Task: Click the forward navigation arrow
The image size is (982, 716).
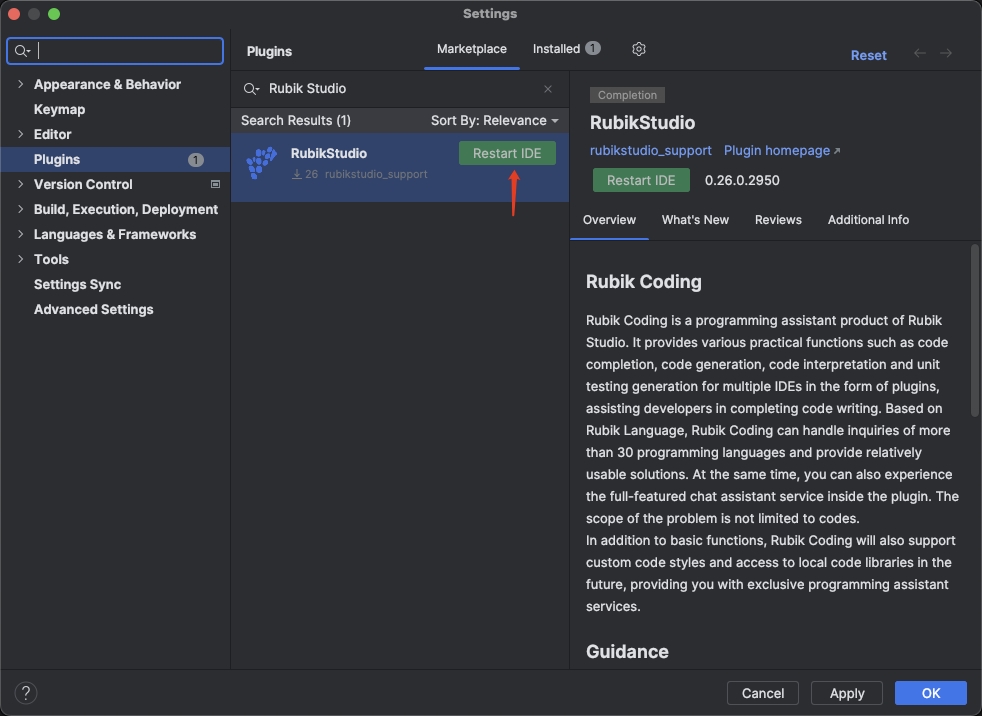Action: [946, 53]
